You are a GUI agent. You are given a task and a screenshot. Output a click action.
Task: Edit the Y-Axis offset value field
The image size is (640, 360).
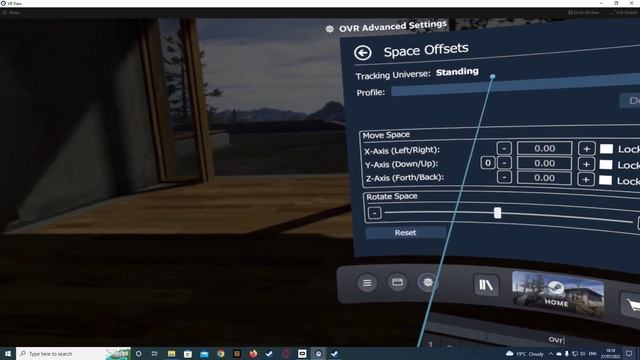click(544, 163)
